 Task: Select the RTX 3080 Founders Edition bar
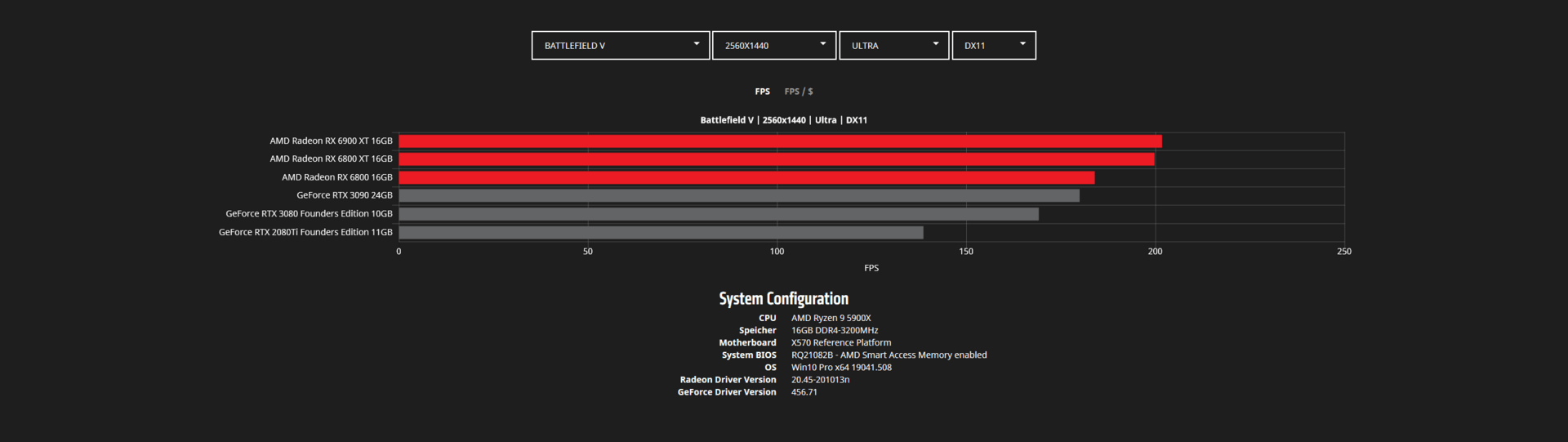tap(719, 214)
